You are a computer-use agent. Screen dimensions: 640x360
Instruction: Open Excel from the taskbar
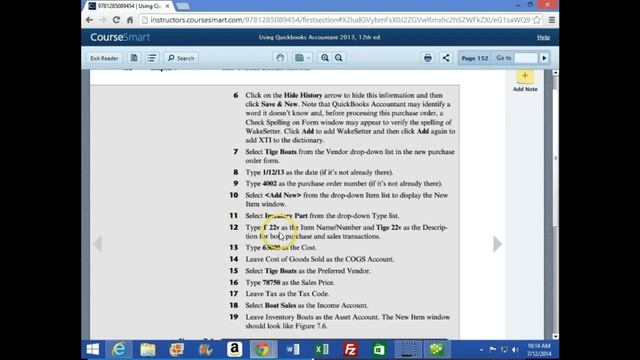click(x=322, y=349)
